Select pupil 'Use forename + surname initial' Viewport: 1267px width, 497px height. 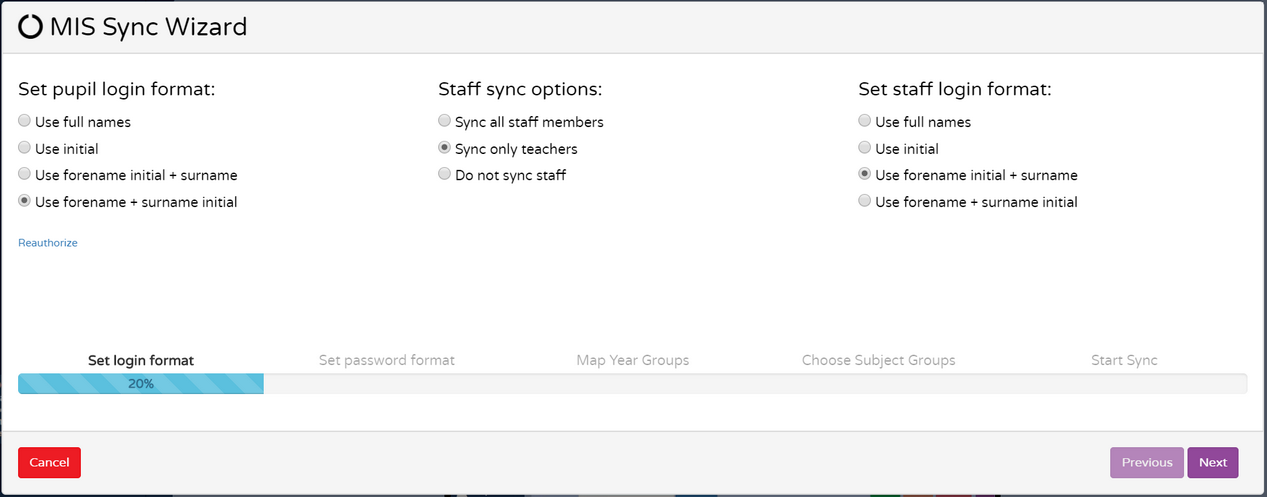pyautogui.click(x=25, y=201)
